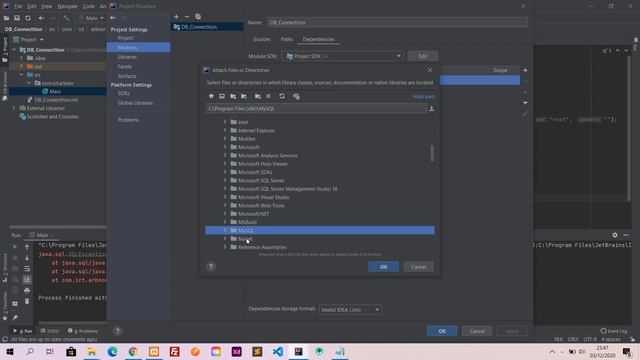Image resolution: width=640 pixels, height=360 pixels.
Task: Click the Edit button next to Module SDK
Action: (423, 56)
